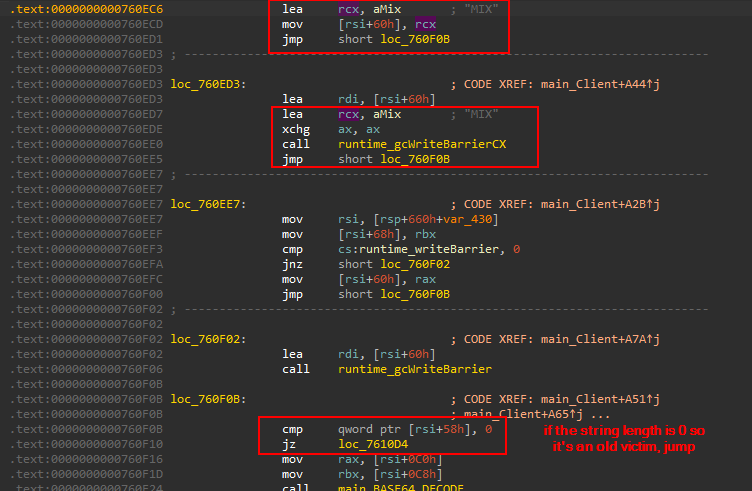Click xchg ax, ax instruction
Viewport: 752px width, 491px height.
click(331, 129)
